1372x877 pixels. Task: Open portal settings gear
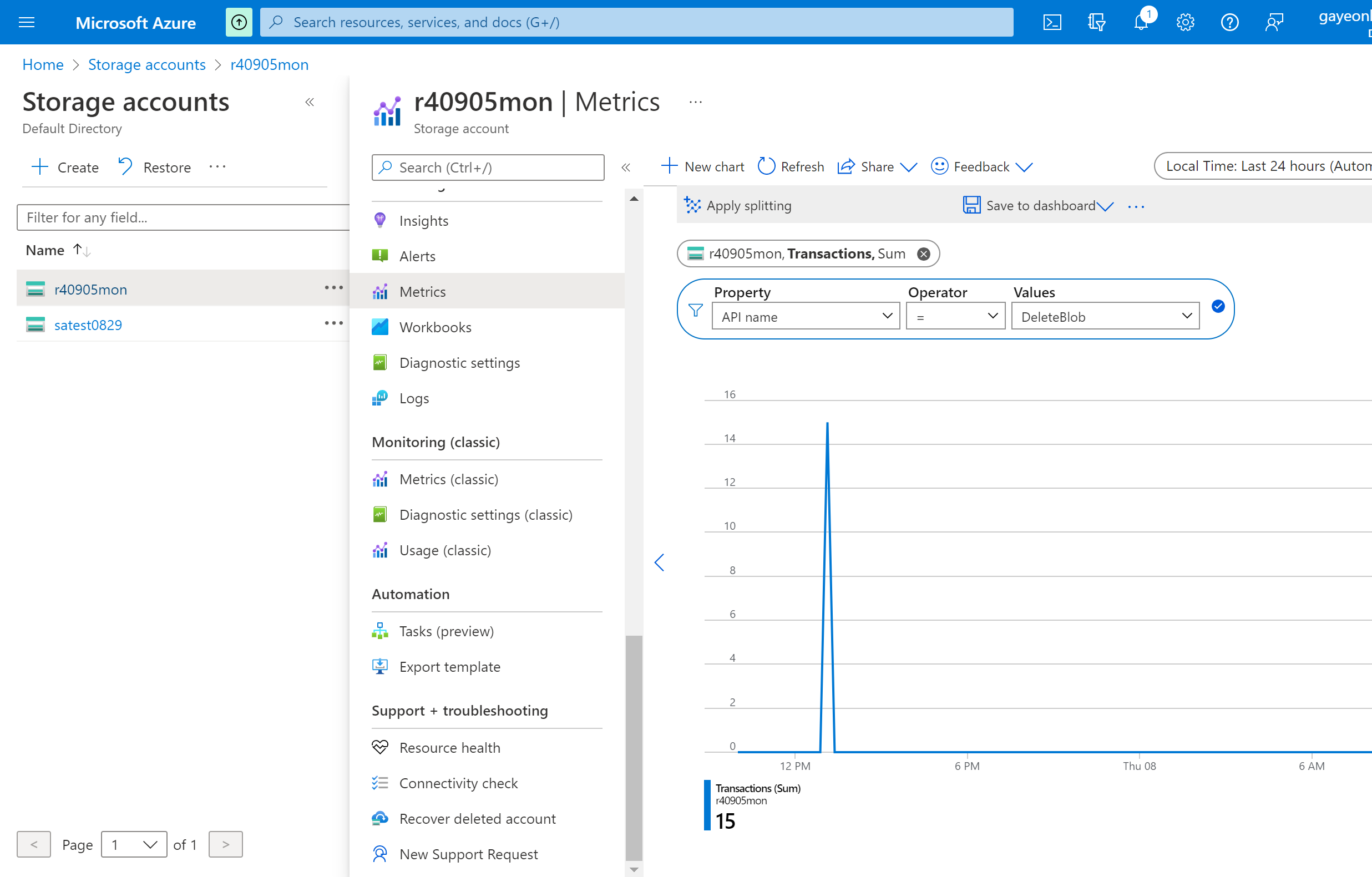click(1185, 22)
